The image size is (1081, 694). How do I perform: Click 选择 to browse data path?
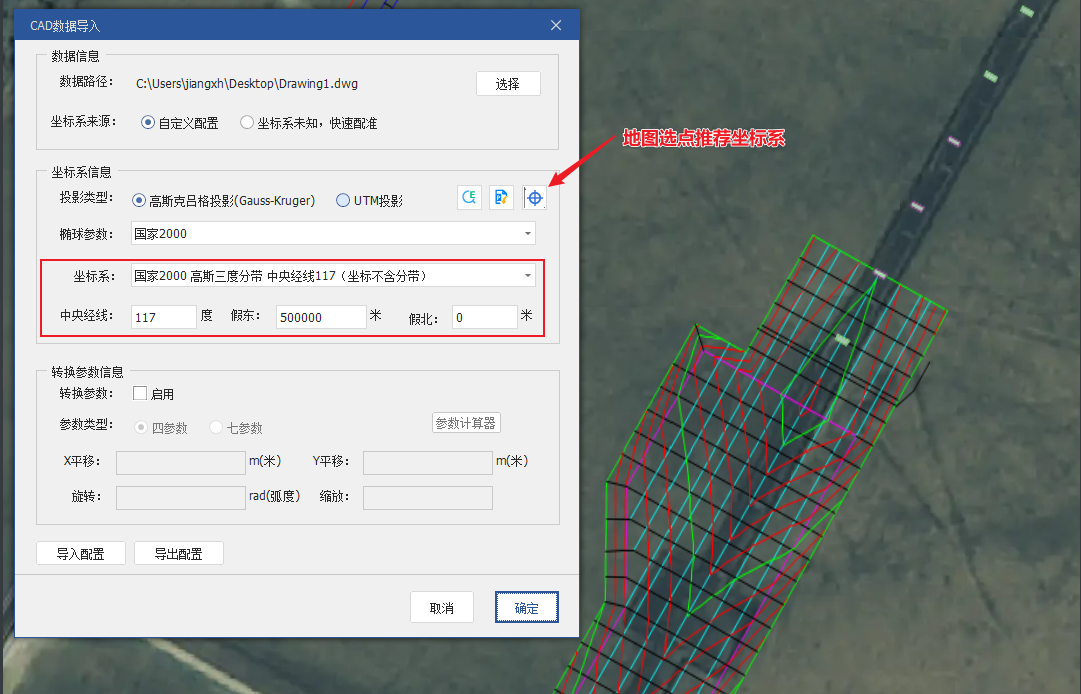[508, 84]
